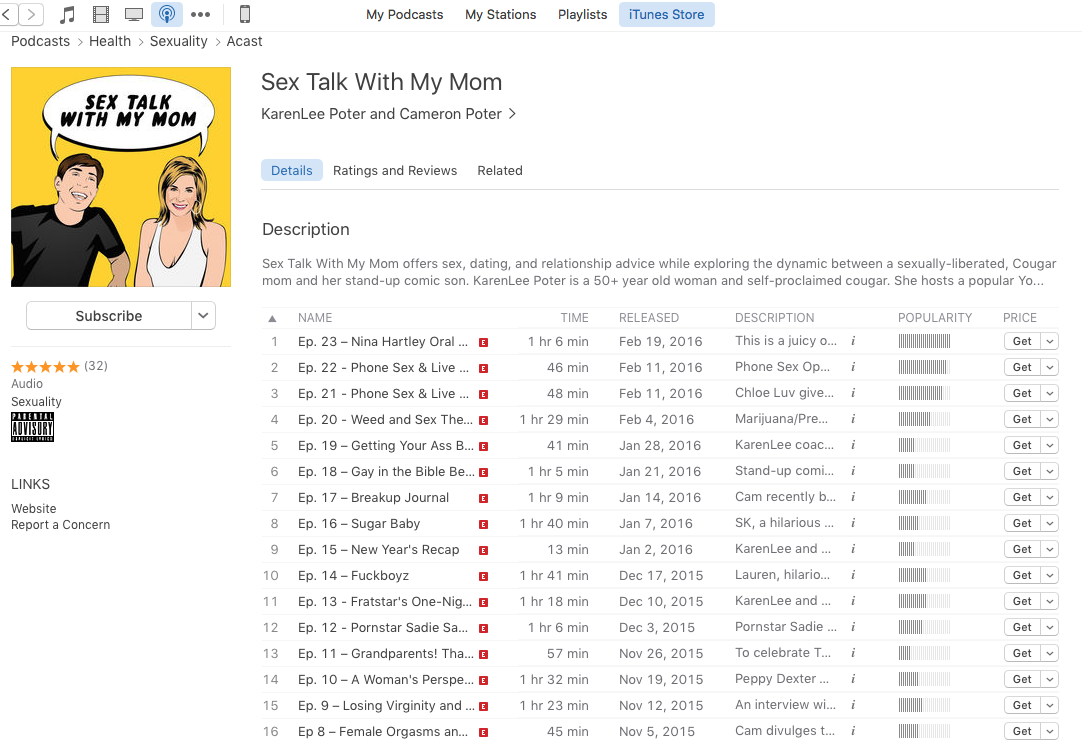
Task: Open the podcast Website link
Action: tap(34, 509)
